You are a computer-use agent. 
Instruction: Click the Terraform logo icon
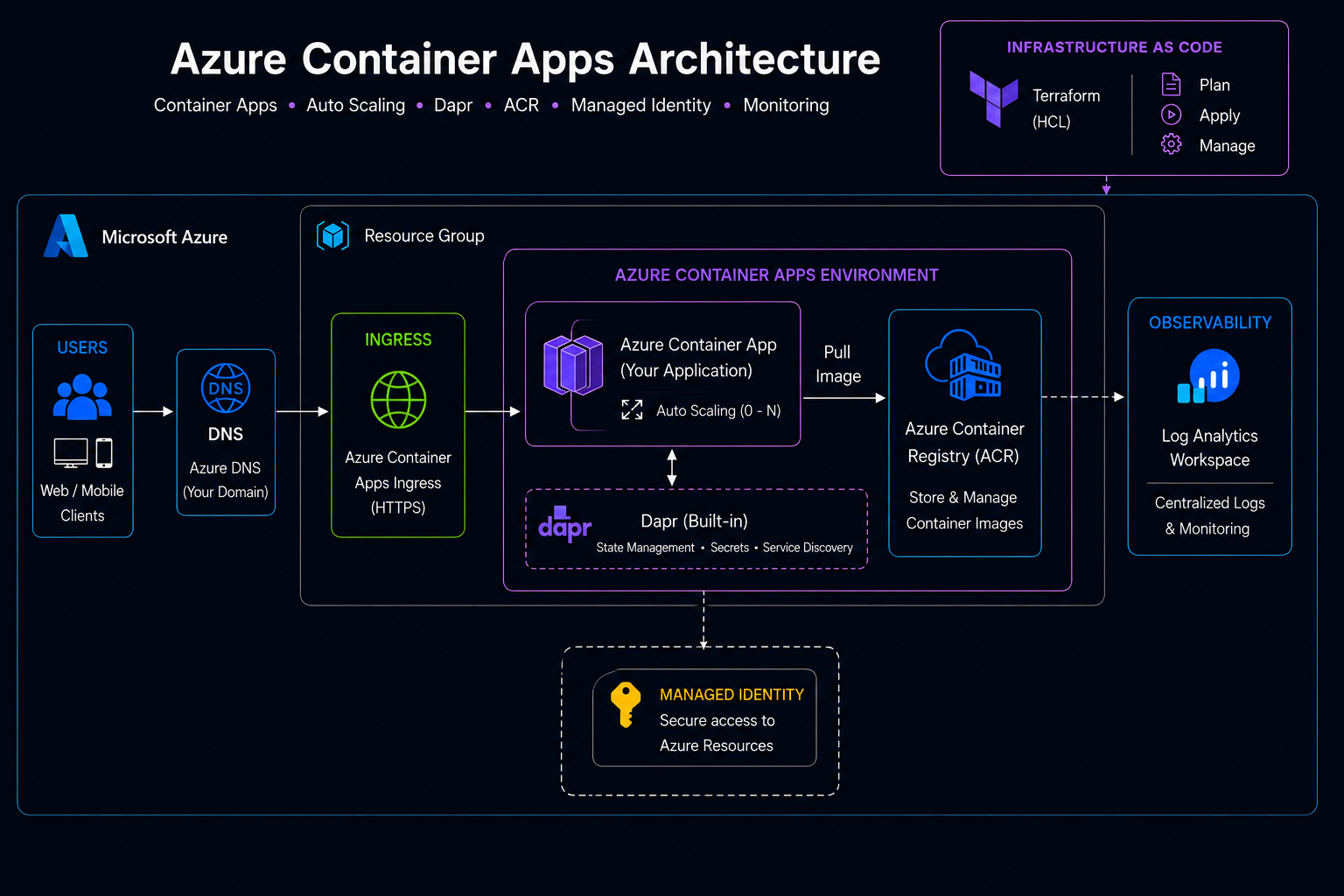point(993,99)
